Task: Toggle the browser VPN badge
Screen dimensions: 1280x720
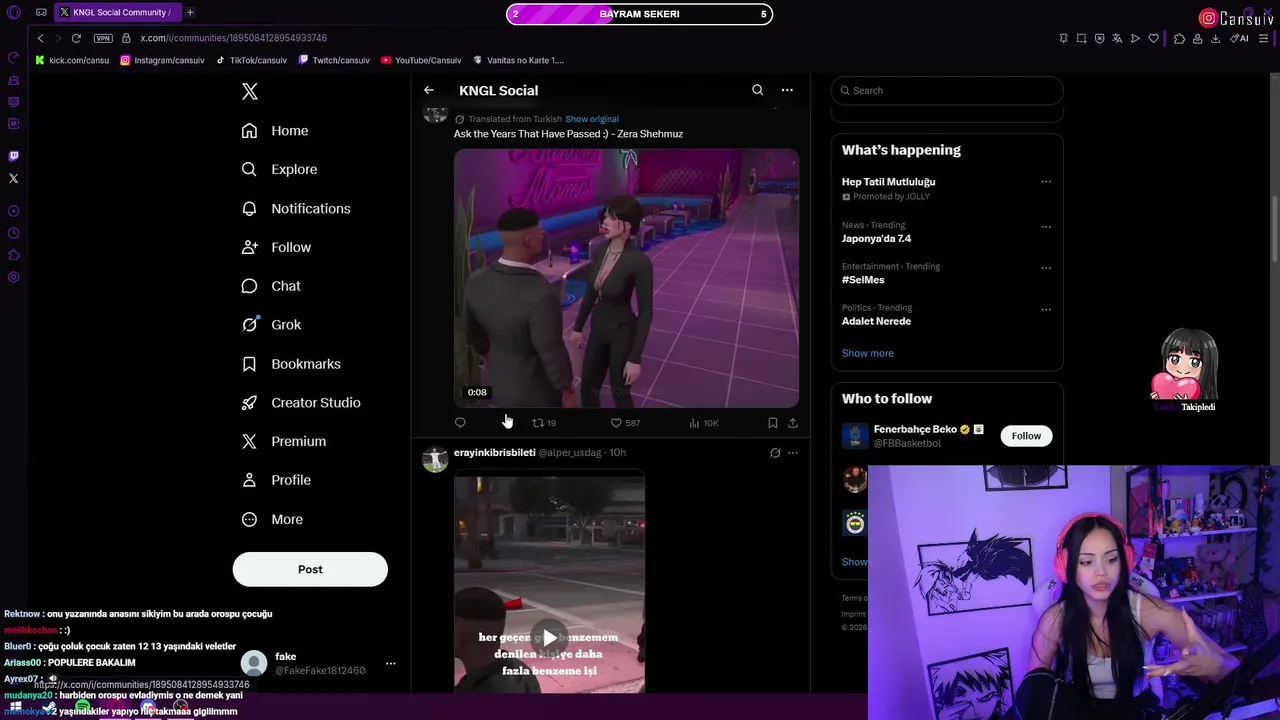Action: 103,38
